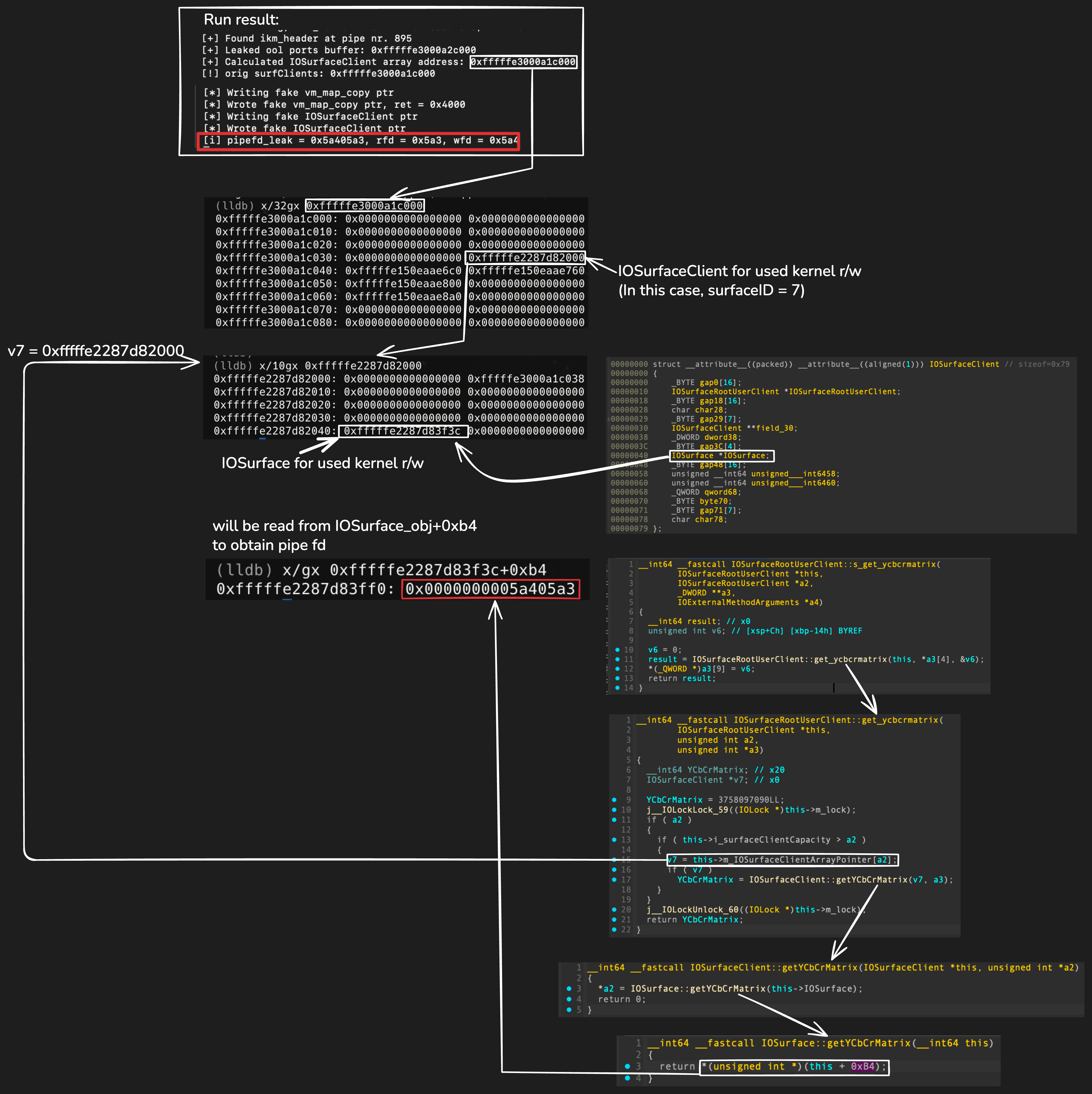Image resolution: width=1092 pixels, height=1094 pixels.
Task: Toggle breakpoint dot at line 17 YCbCrMatrix assignment
Action: [614, 879]
